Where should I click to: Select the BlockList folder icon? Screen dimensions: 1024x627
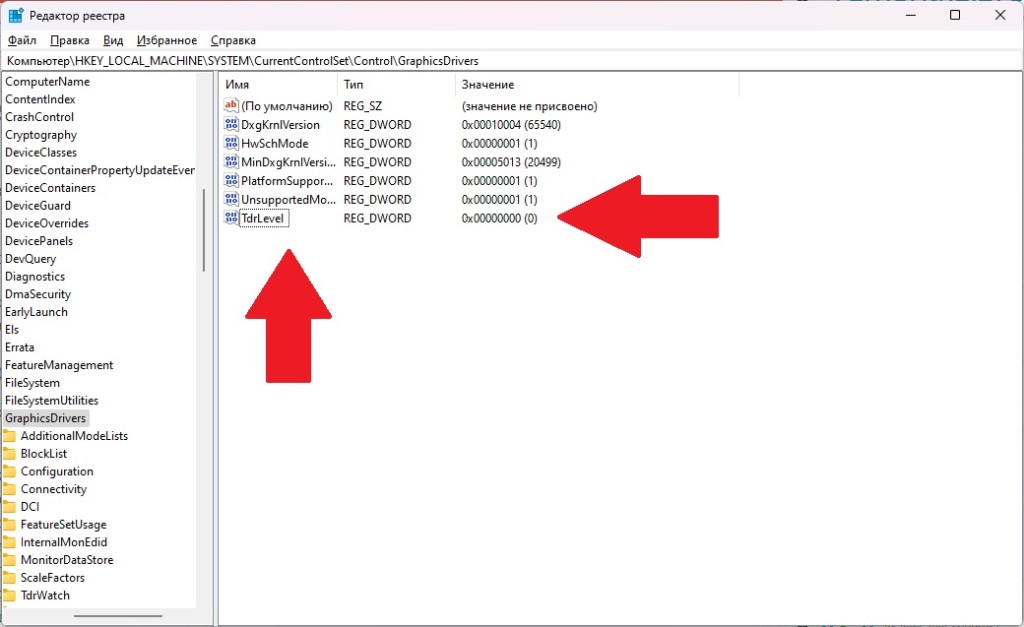click(9, 453)
